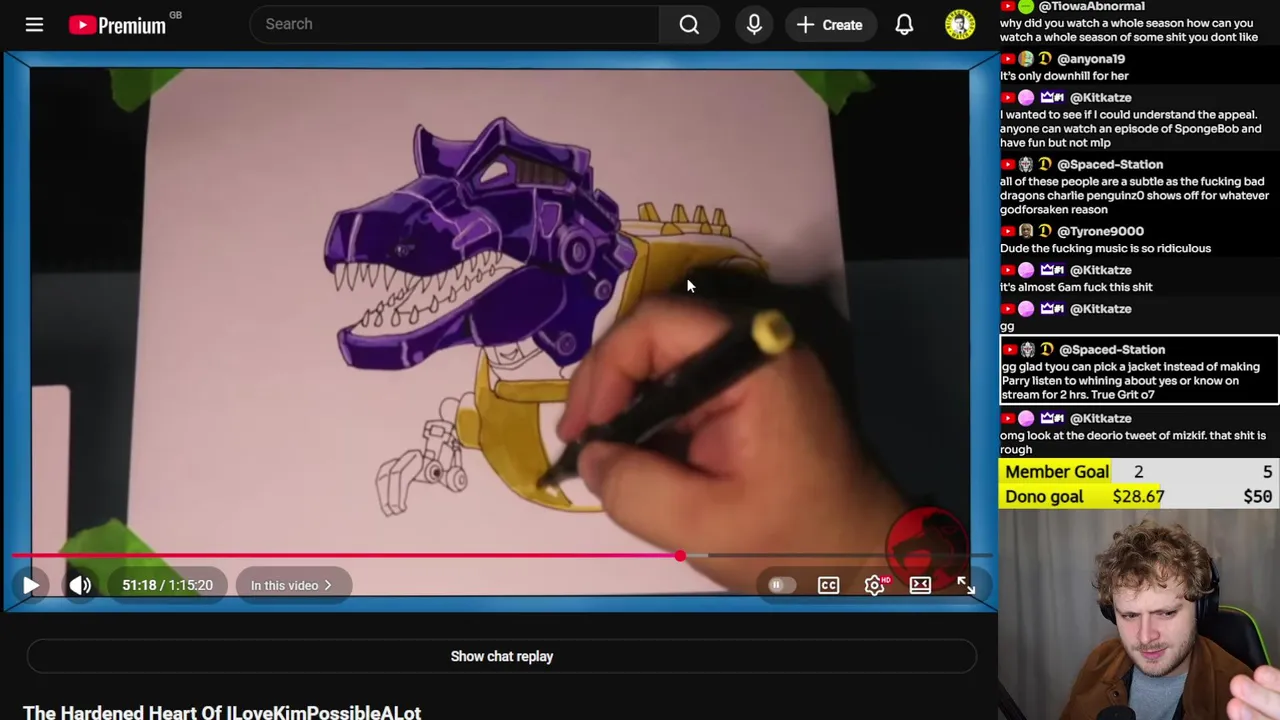Open the YouTube hamburger guide menu
Viewport: 1280px width, 720px height.
pos(34,24)
